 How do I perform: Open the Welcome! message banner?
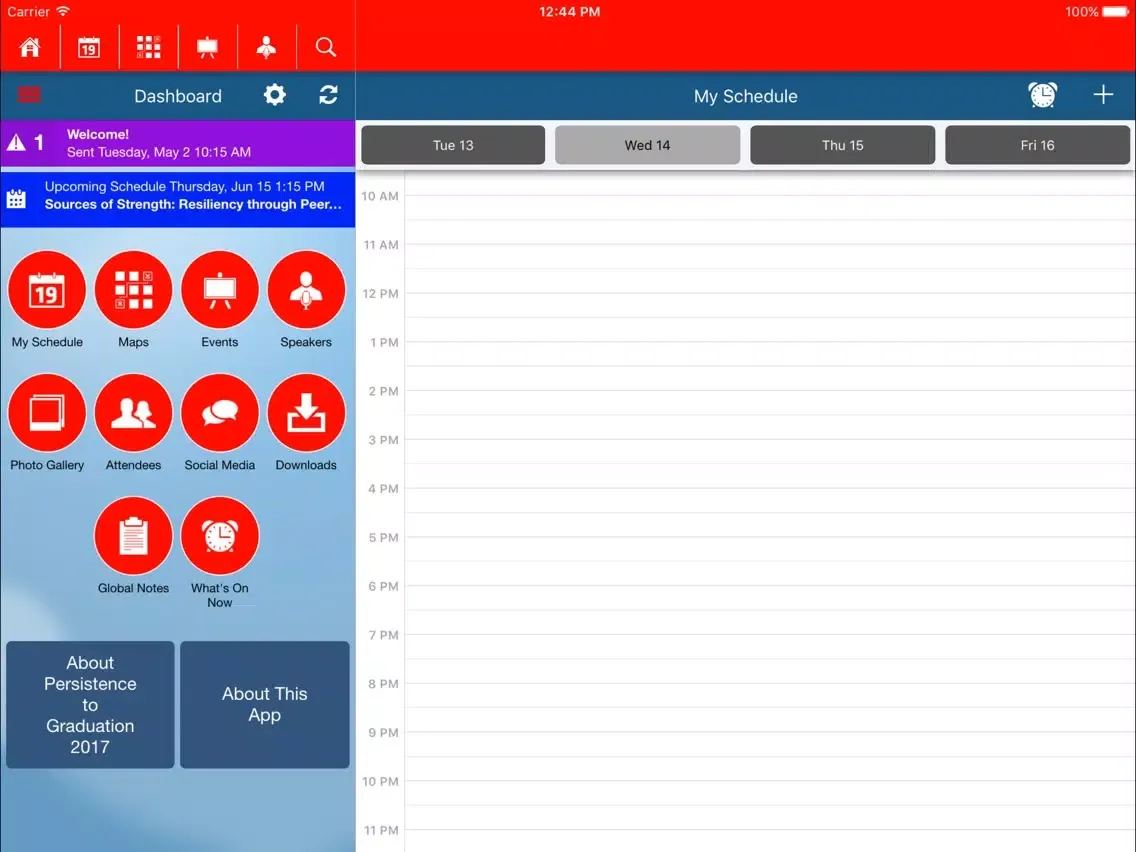(178, 143)
